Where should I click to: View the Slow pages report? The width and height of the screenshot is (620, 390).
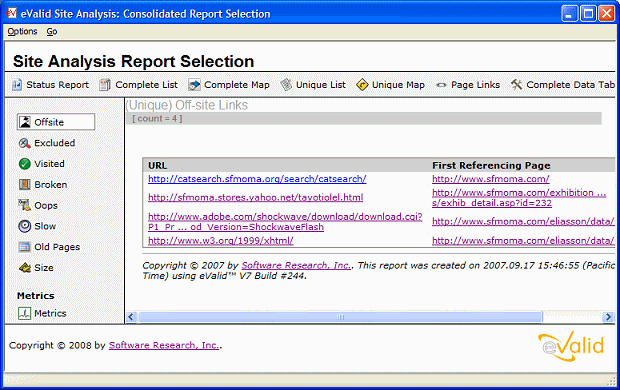(x=45, y=226)
